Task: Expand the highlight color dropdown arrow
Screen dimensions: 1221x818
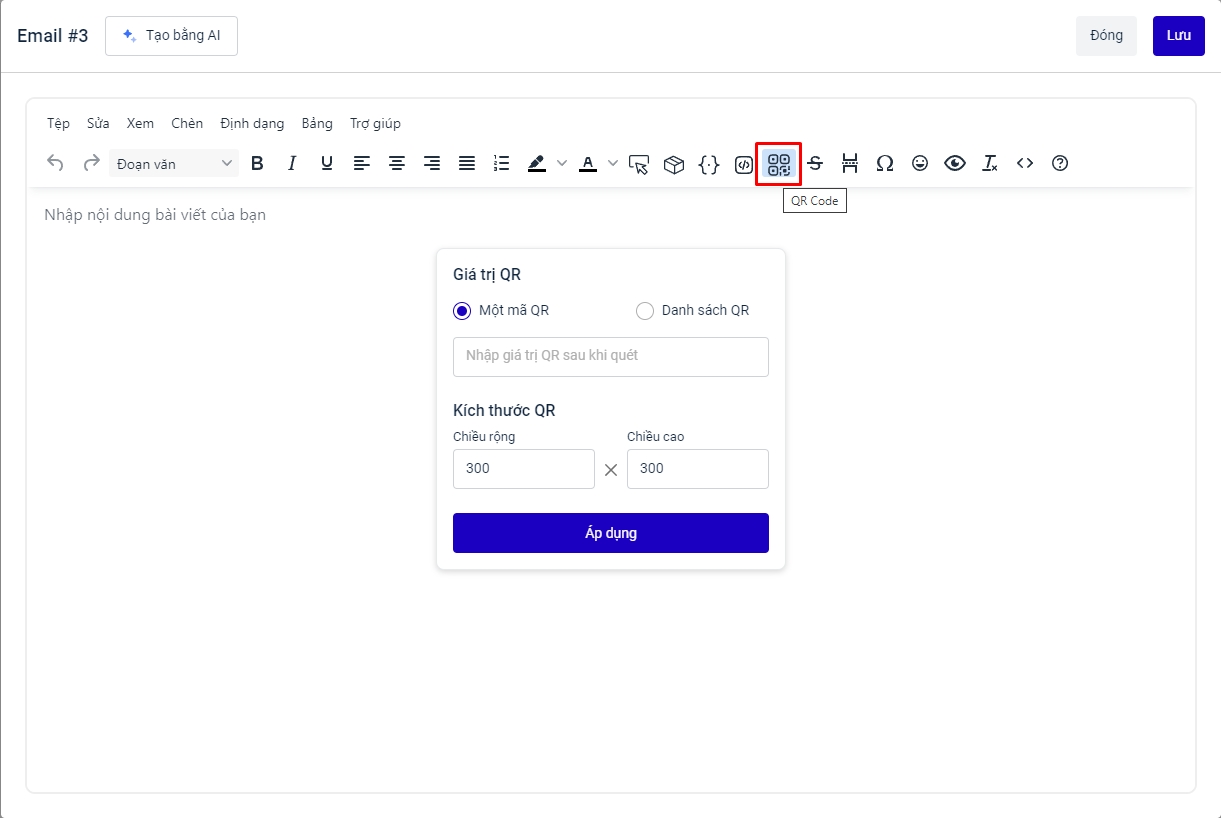Action: click(x=562, y=164)
